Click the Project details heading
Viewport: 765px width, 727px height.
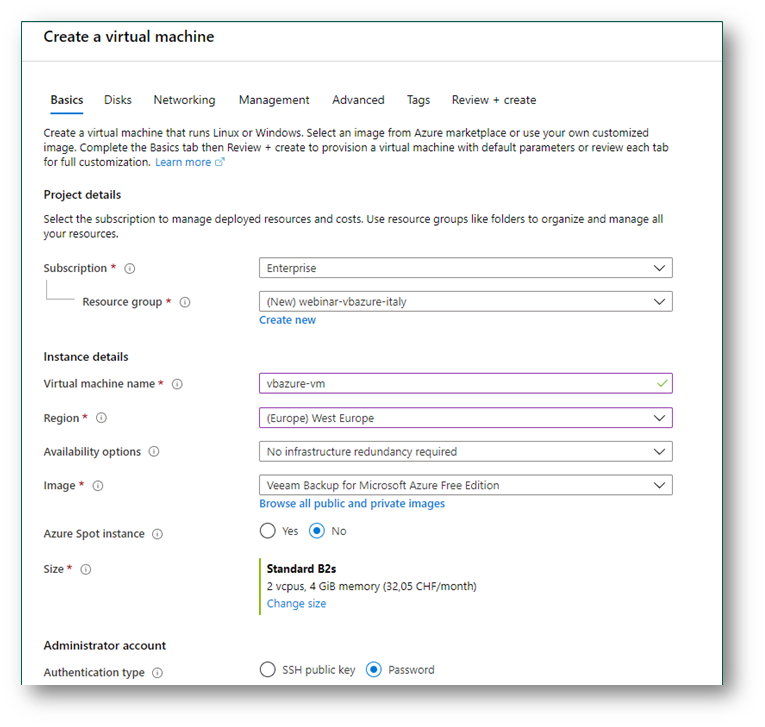[x=82, y=195]
